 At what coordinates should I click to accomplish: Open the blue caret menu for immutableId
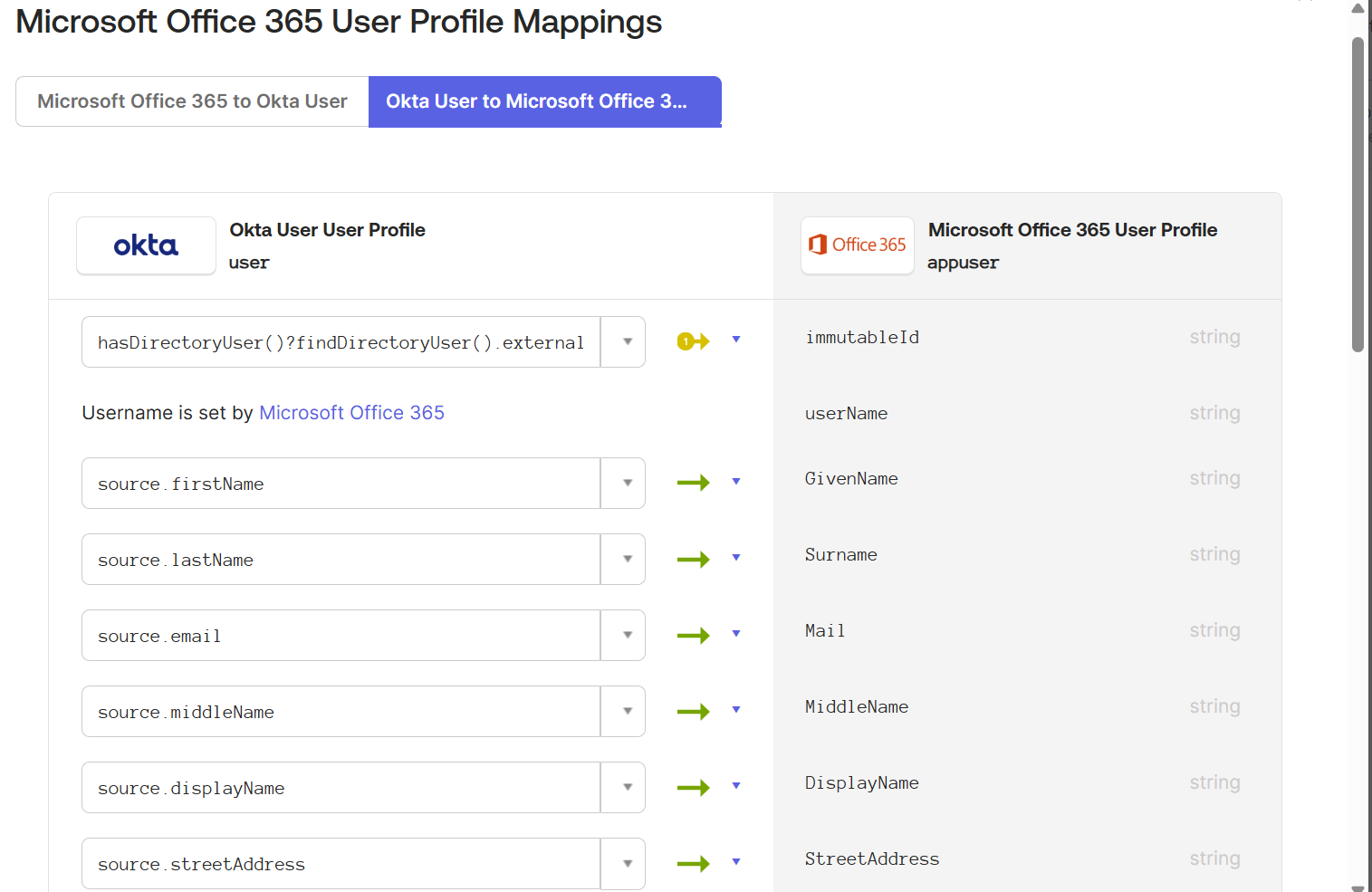[x=736, y=340]
